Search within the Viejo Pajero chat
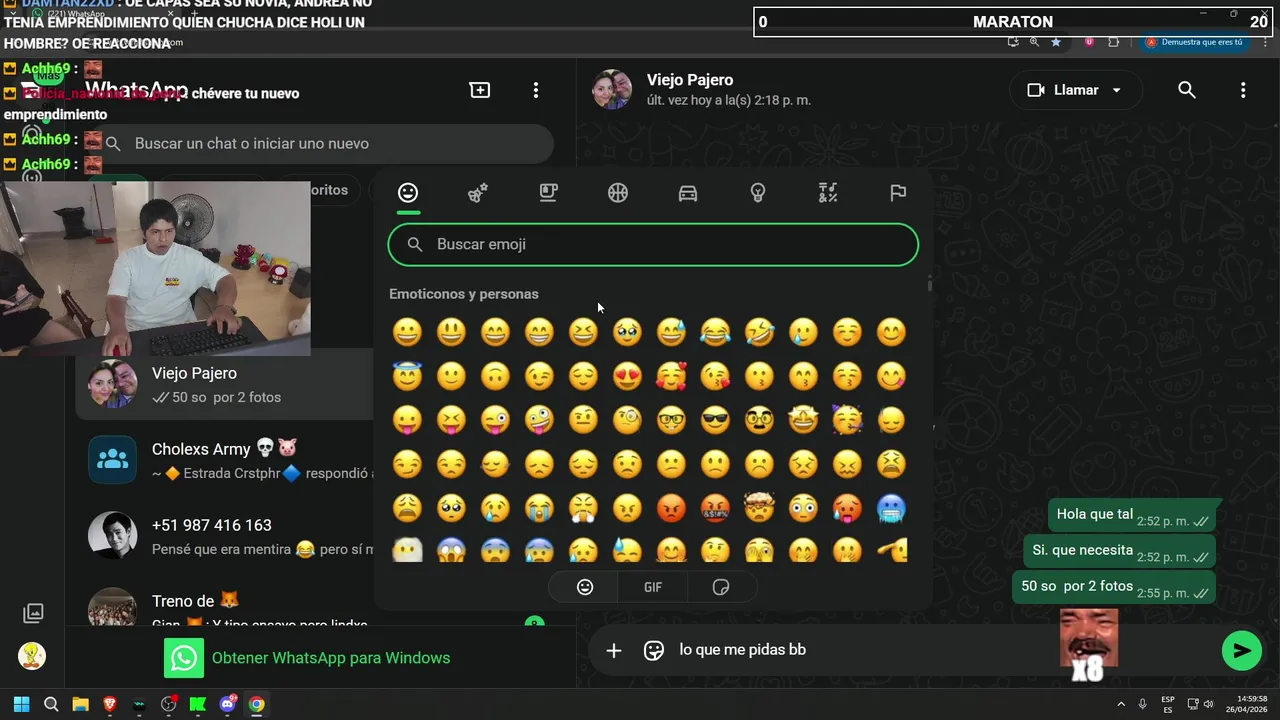Image resolution: width=1280 pixels, height=720 pixels. pyautogui.click(x=1187, y=90)
